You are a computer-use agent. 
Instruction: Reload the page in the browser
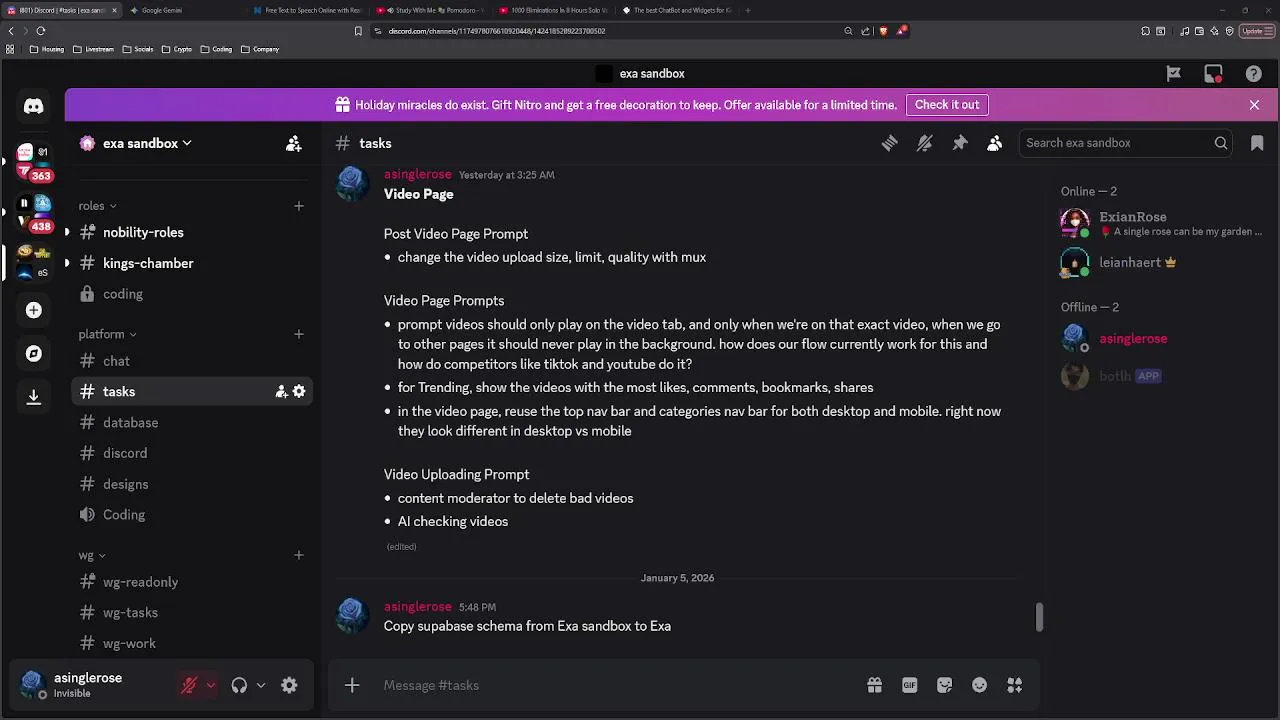[41, 31]
